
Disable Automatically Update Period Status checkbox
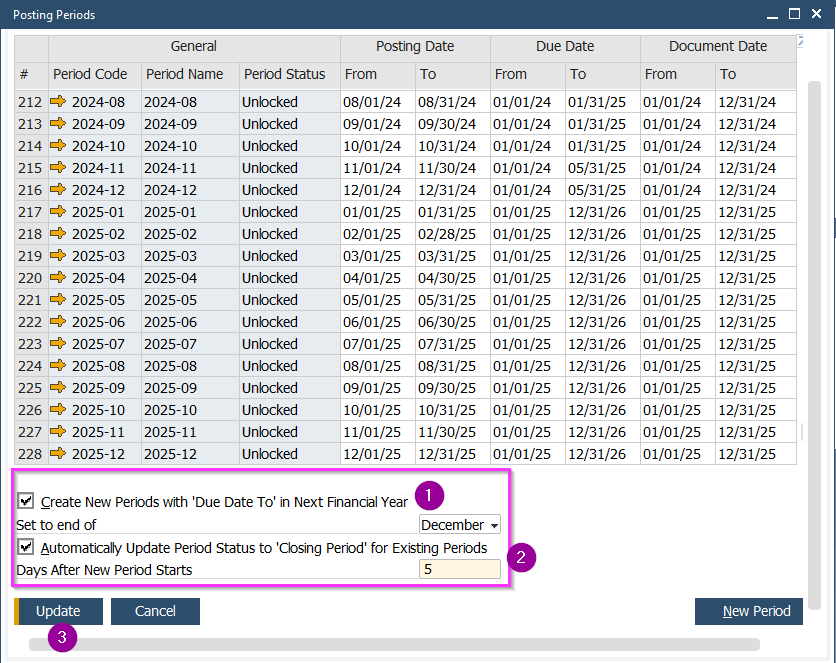[x=25, y=547]
